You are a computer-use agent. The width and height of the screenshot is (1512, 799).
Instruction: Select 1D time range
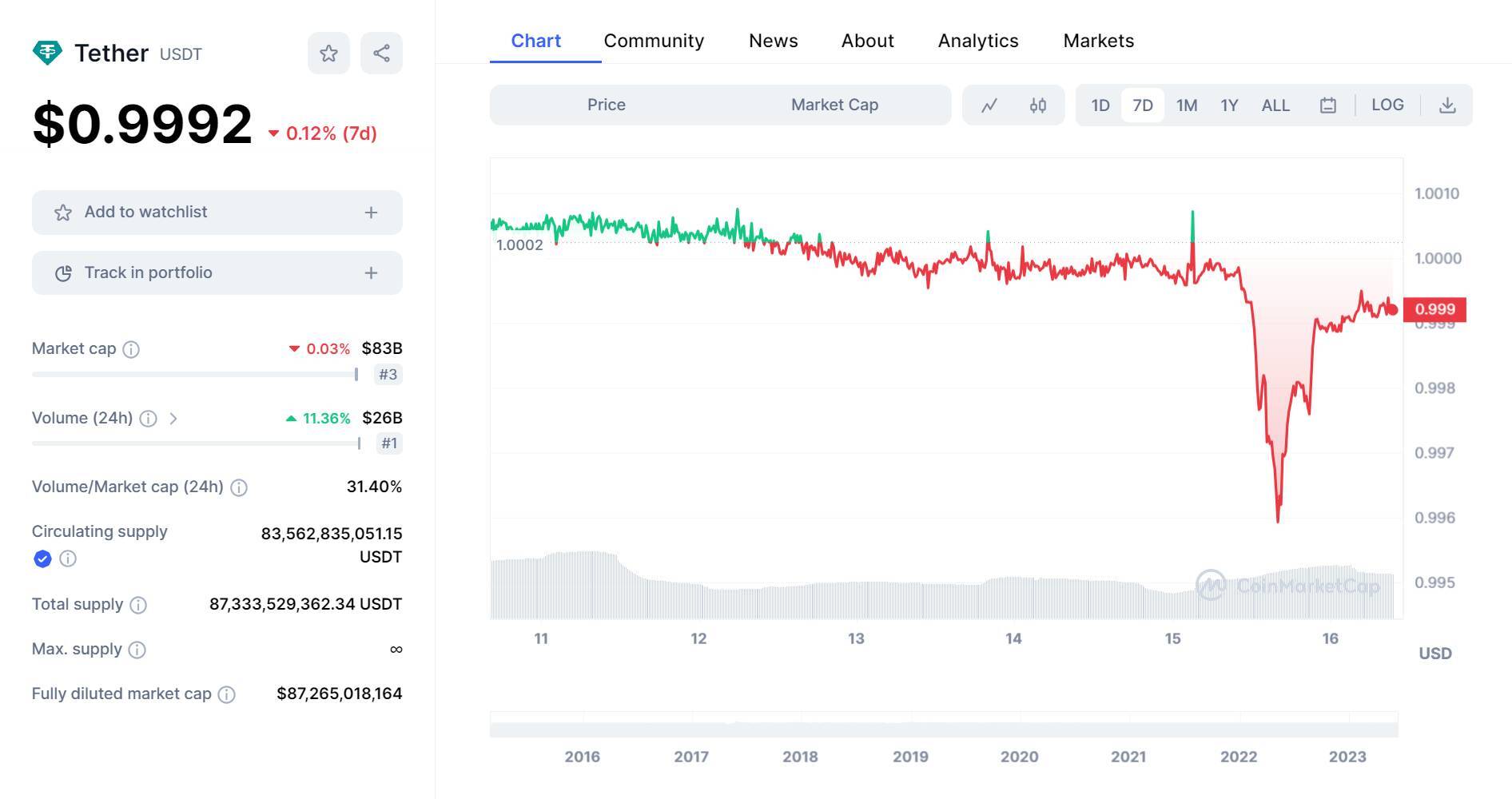[1100, 105]
